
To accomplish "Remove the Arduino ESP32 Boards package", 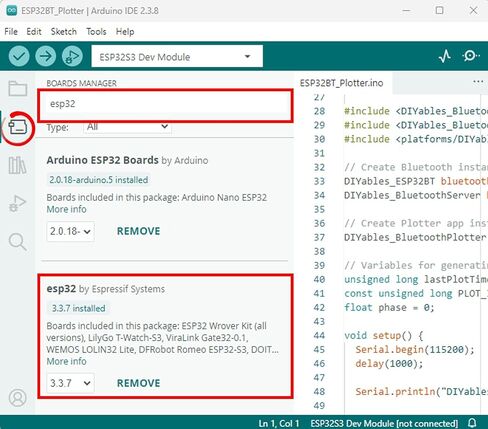I will (x=138, y=231).
